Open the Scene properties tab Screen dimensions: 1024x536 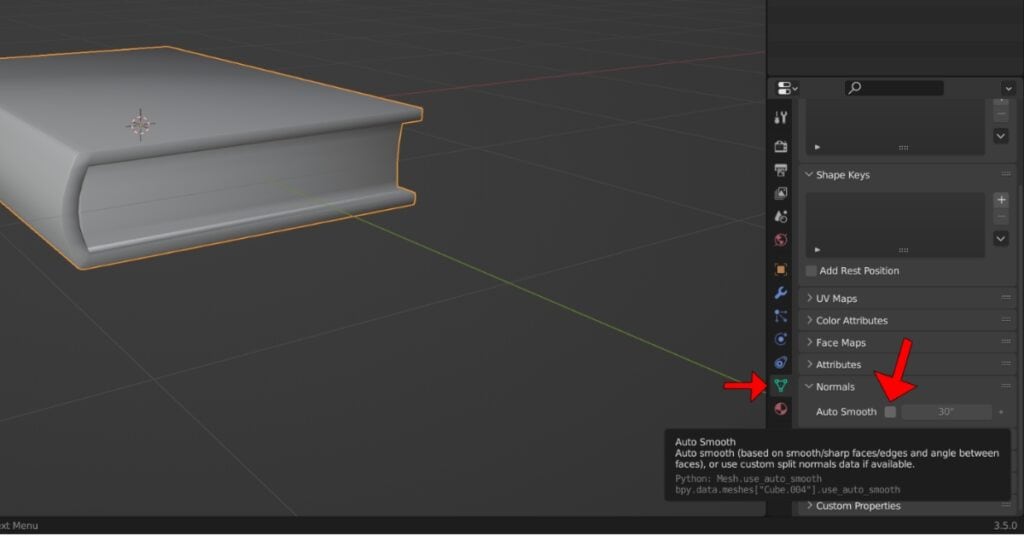pos(781,216)
